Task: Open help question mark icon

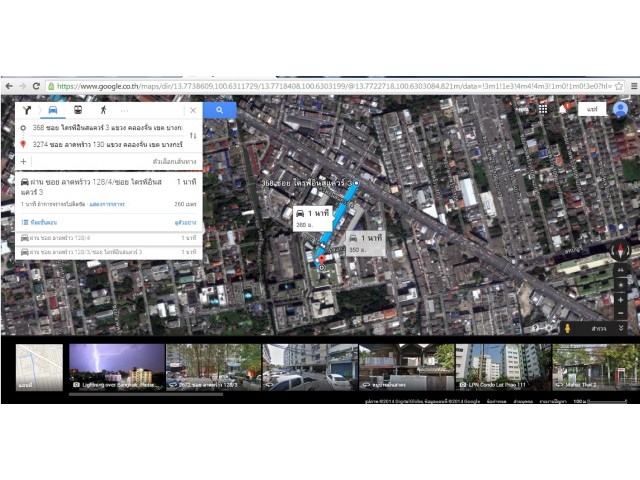Action: [536, 328]
